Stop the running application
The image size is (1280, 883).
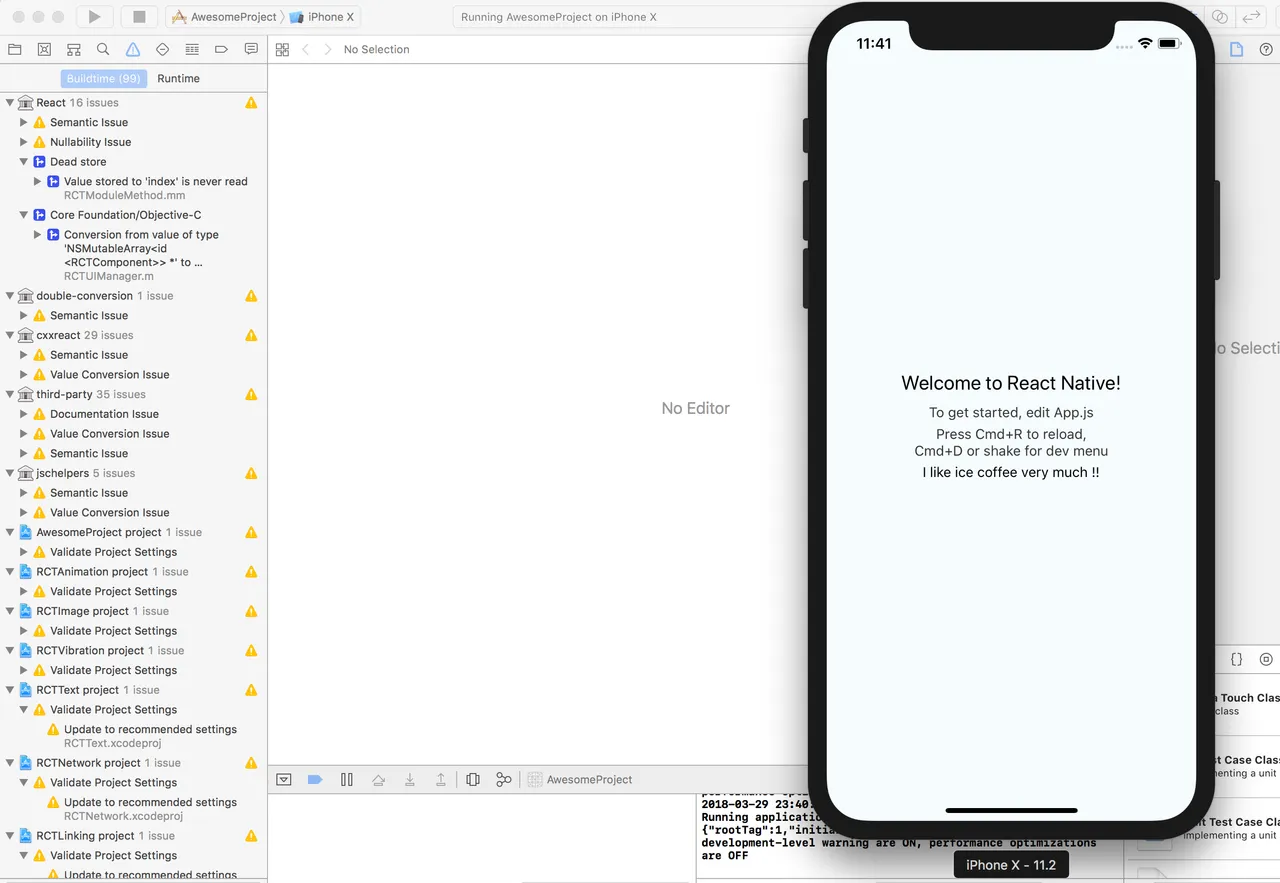click(139, 17)
